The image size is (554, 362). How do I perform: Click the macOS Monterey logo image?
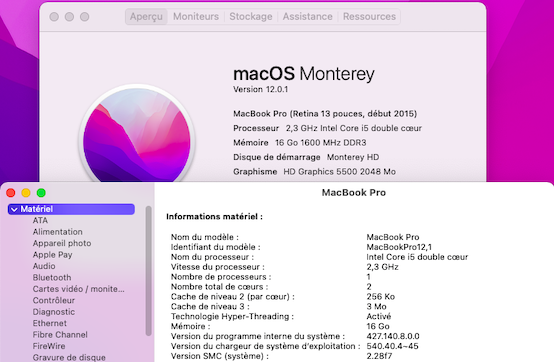(137, 134)
